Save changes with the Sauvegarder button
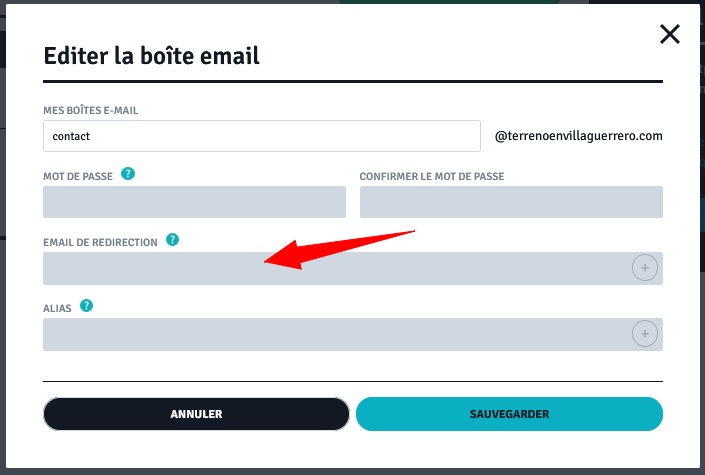Screen dimensions: 705x475 coord(509,414)
